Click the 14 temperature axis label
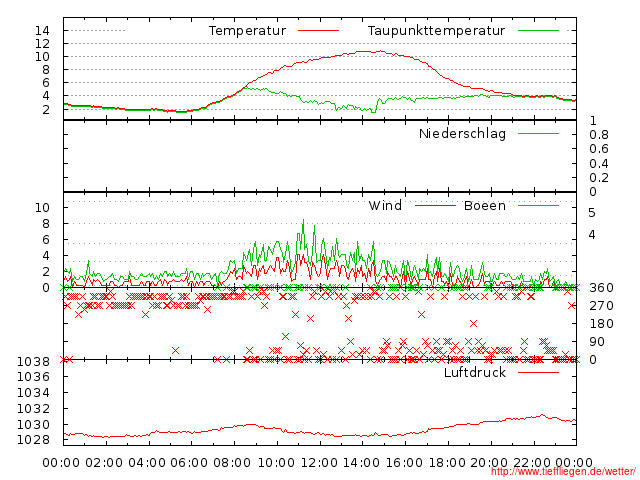Viewport: 640px width, 480px height. pos(42,31)
